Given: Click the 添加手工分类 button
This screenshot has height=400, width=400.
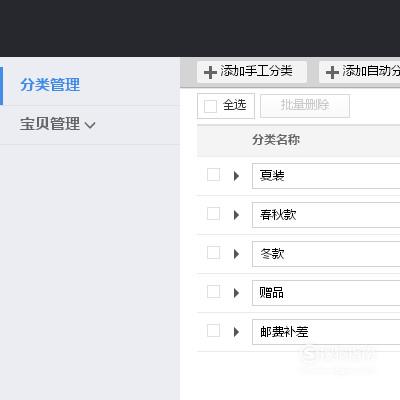Looking at the screenshot, I should point(252,72).
